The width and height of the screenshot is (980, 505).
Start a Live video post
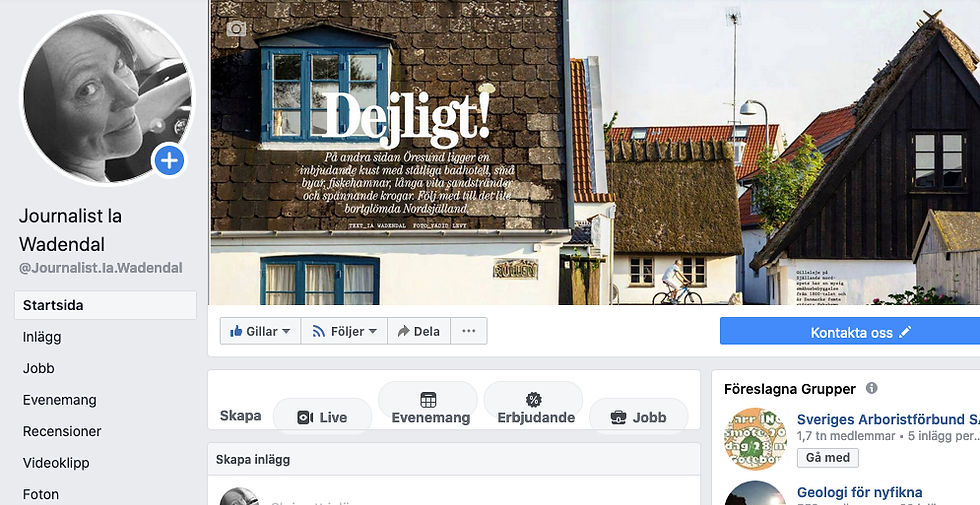(322, 417)
